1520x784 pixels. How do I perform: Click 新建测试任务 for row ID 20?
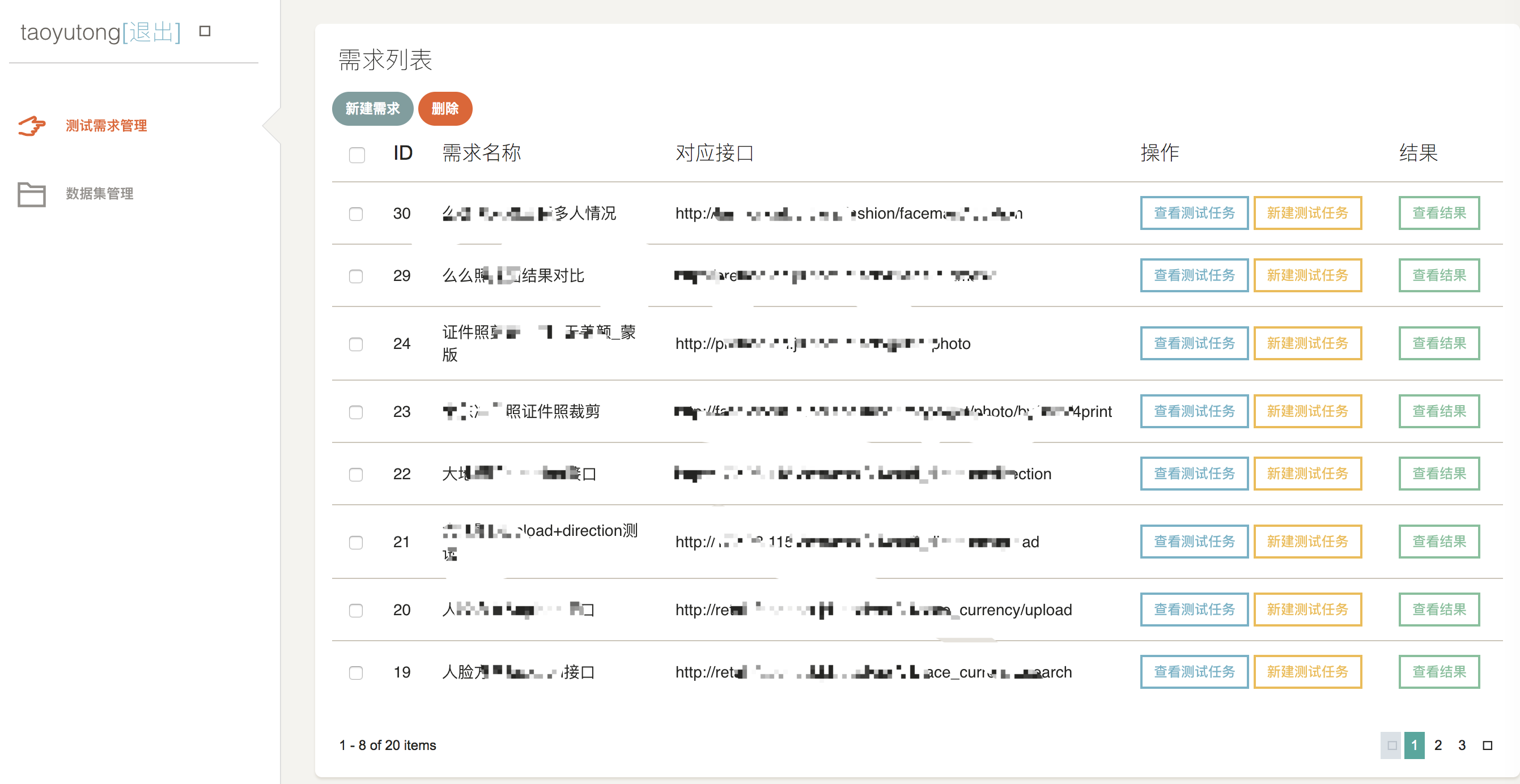click(x=1307, y=610)
